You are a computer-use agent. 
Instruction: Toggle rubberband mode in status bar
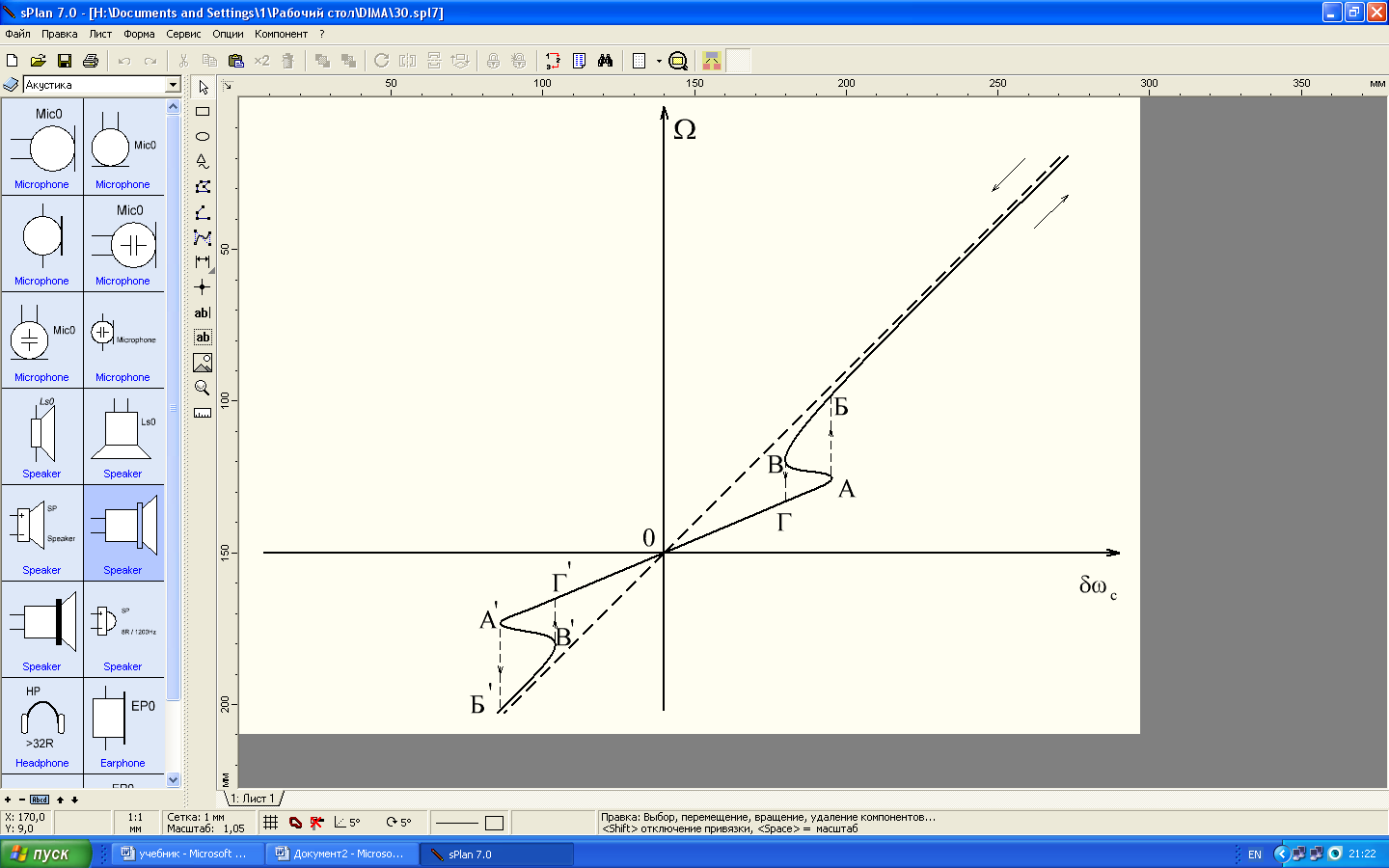pos(295,823)
